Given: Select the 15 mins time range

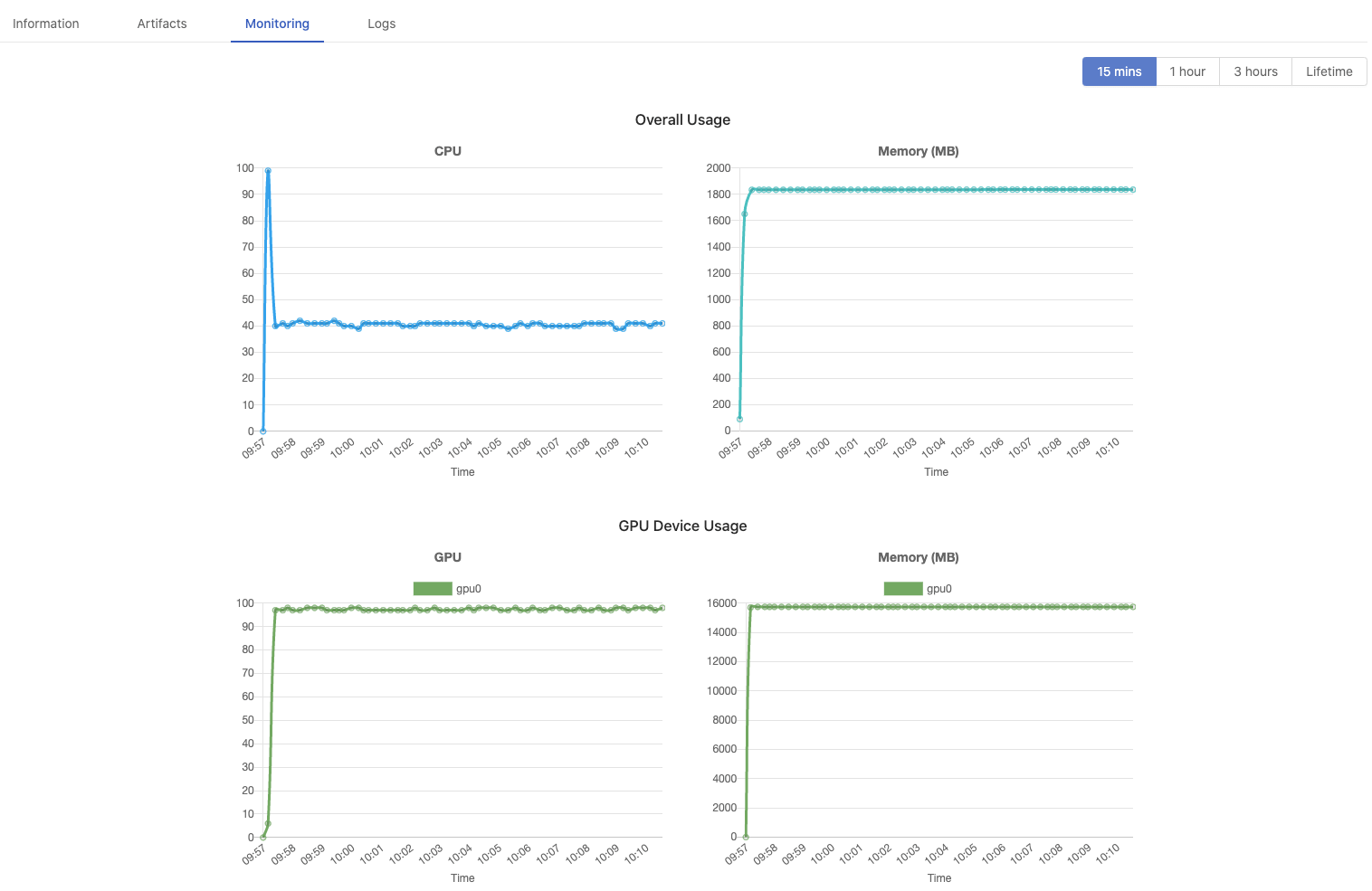Looking at the screenshot, I should click(1120, 71).
